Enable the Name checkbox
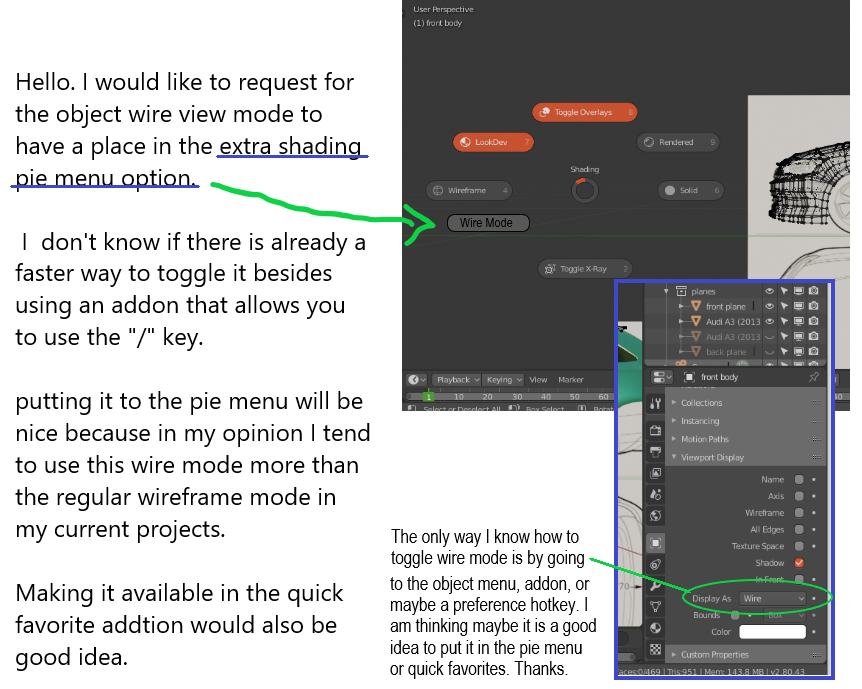 tap(799, 479)
